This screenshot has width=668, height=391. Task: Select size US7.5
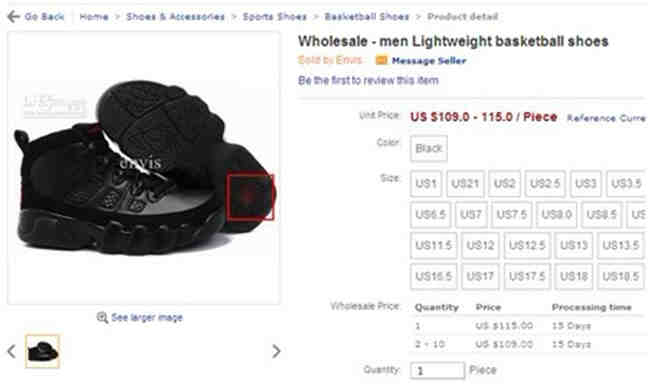click(x=512, y=215)
